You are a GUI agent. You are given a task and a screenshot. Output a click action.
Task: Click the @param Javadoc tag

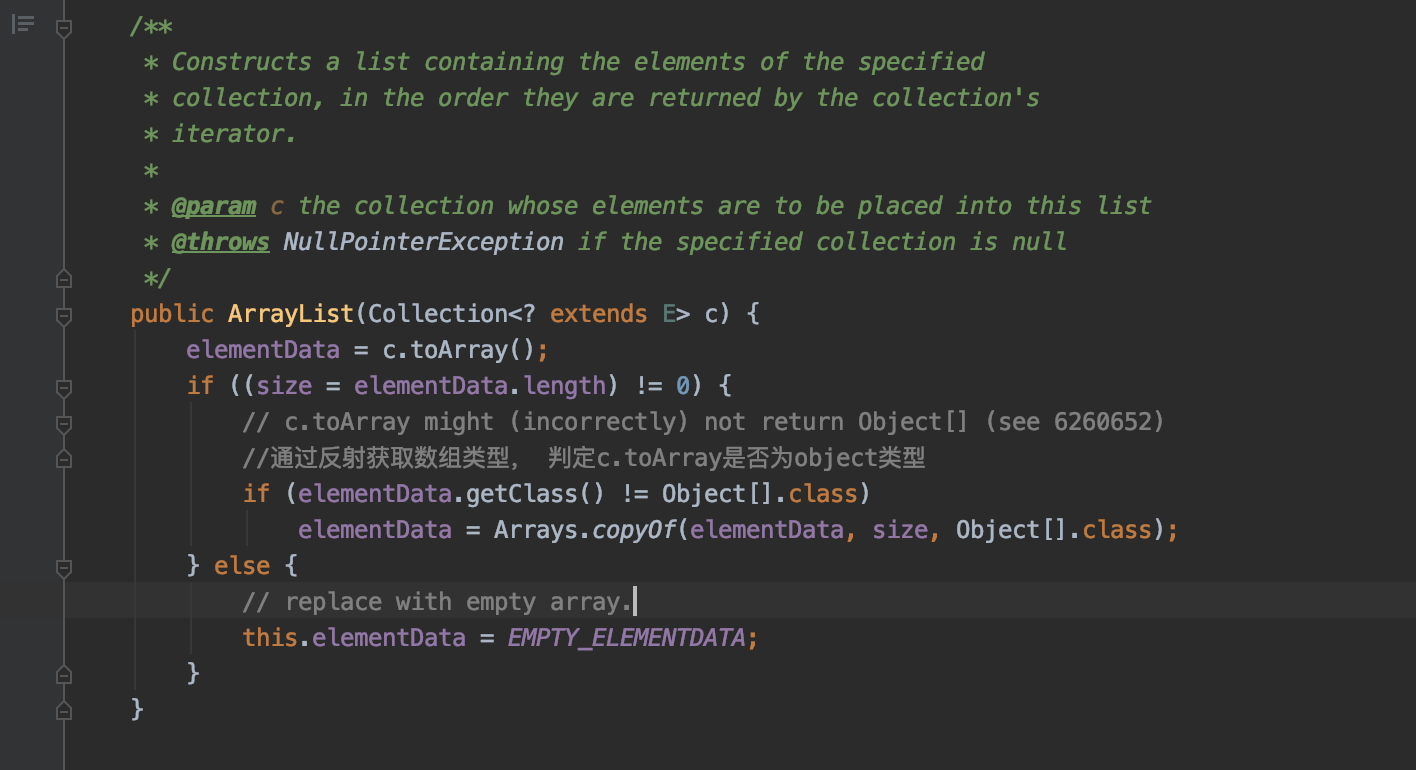tap(213, 206)
